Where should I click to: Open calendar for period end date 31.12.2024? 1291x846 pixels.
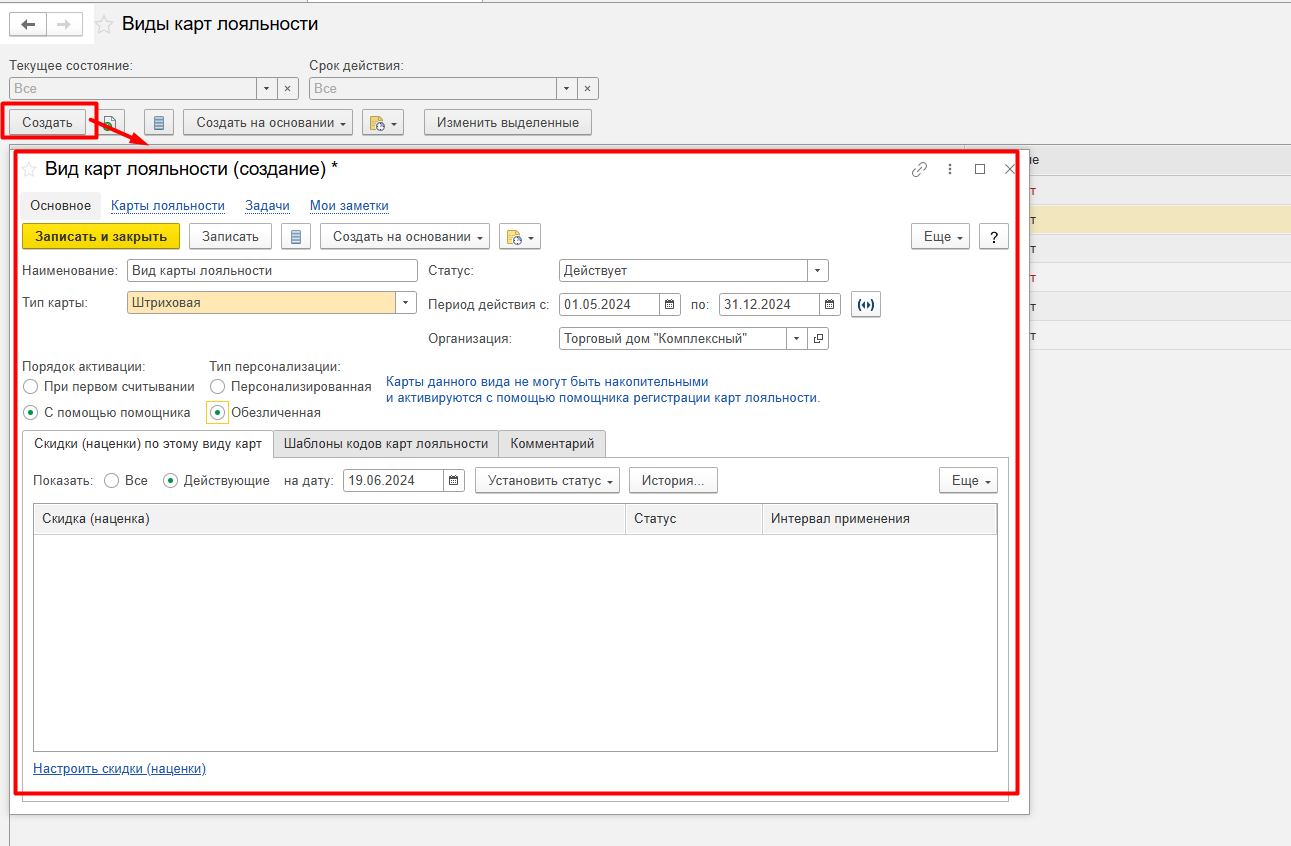click(830, 305)
